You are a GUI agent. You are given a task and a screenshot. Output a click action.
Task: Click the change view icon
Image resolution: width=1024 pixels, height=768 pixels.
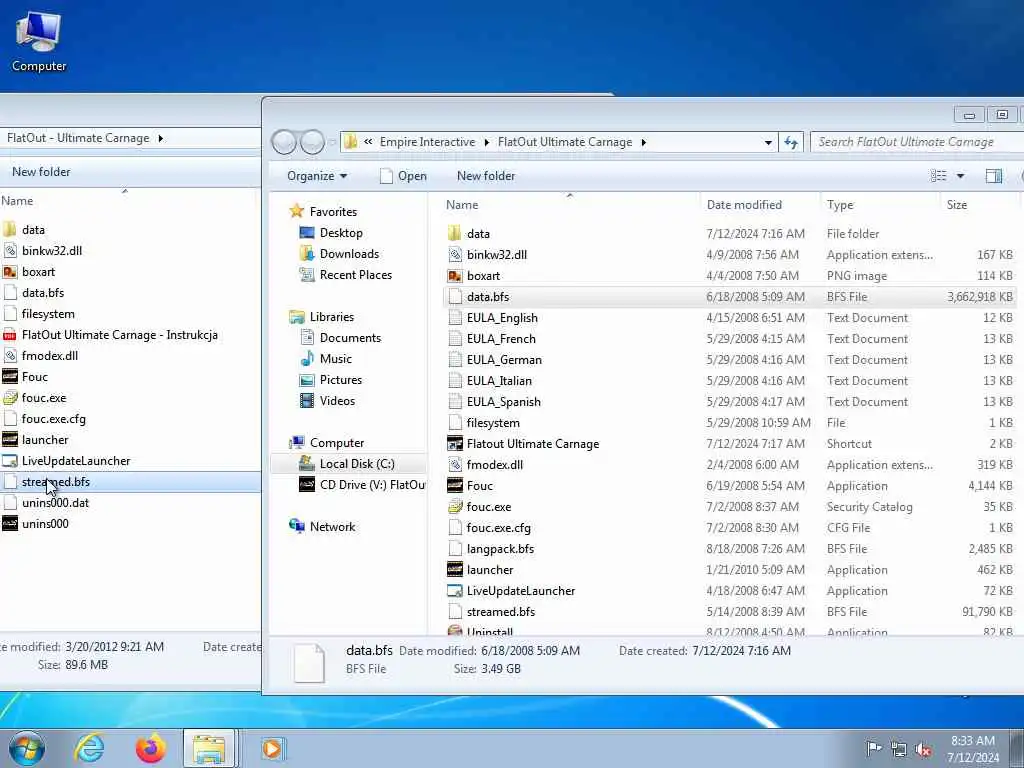[x=938, y=176]
